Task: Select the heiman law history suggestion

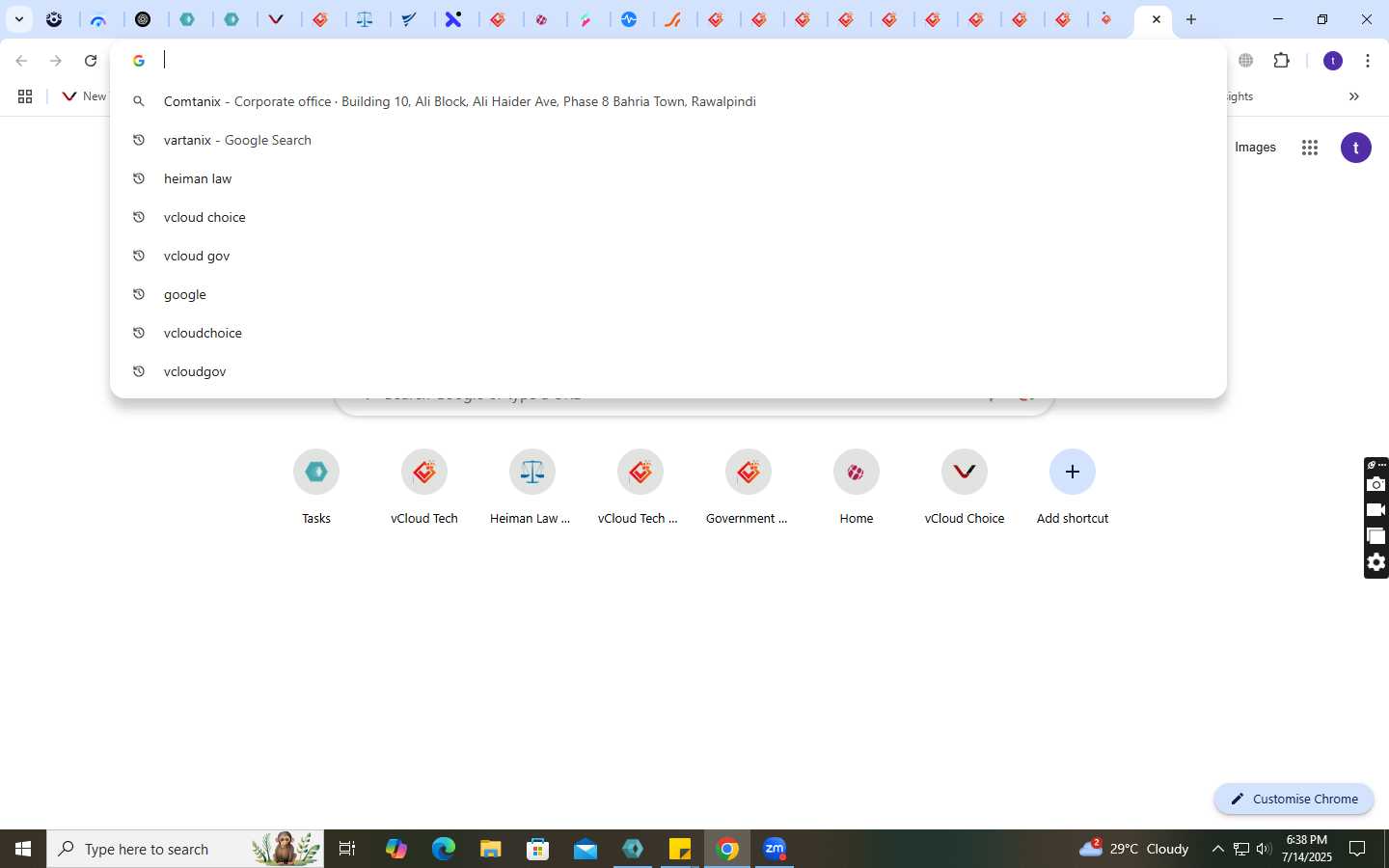Action: pos(668,178)
